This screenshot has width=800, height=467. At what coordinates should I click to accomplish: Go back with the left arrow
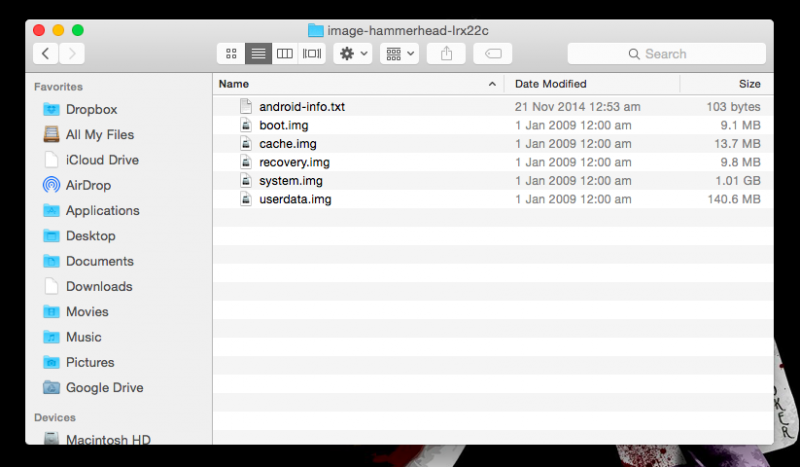tap(46, 53)
